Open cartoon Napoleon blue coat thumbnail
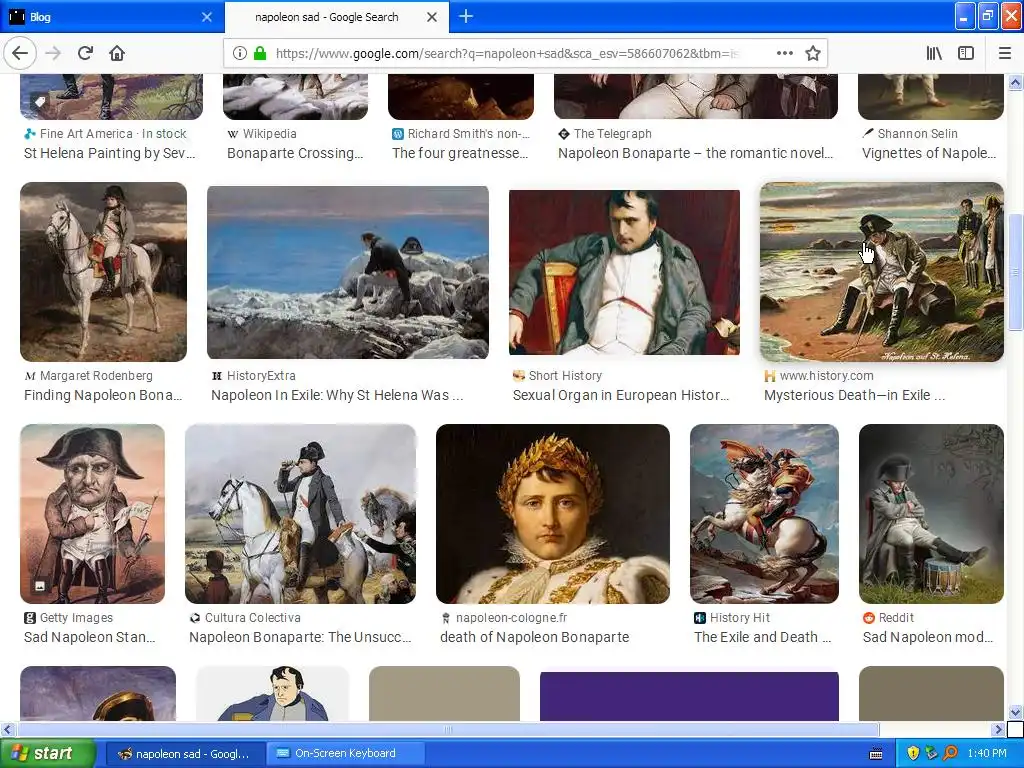 tap(272, 694)
